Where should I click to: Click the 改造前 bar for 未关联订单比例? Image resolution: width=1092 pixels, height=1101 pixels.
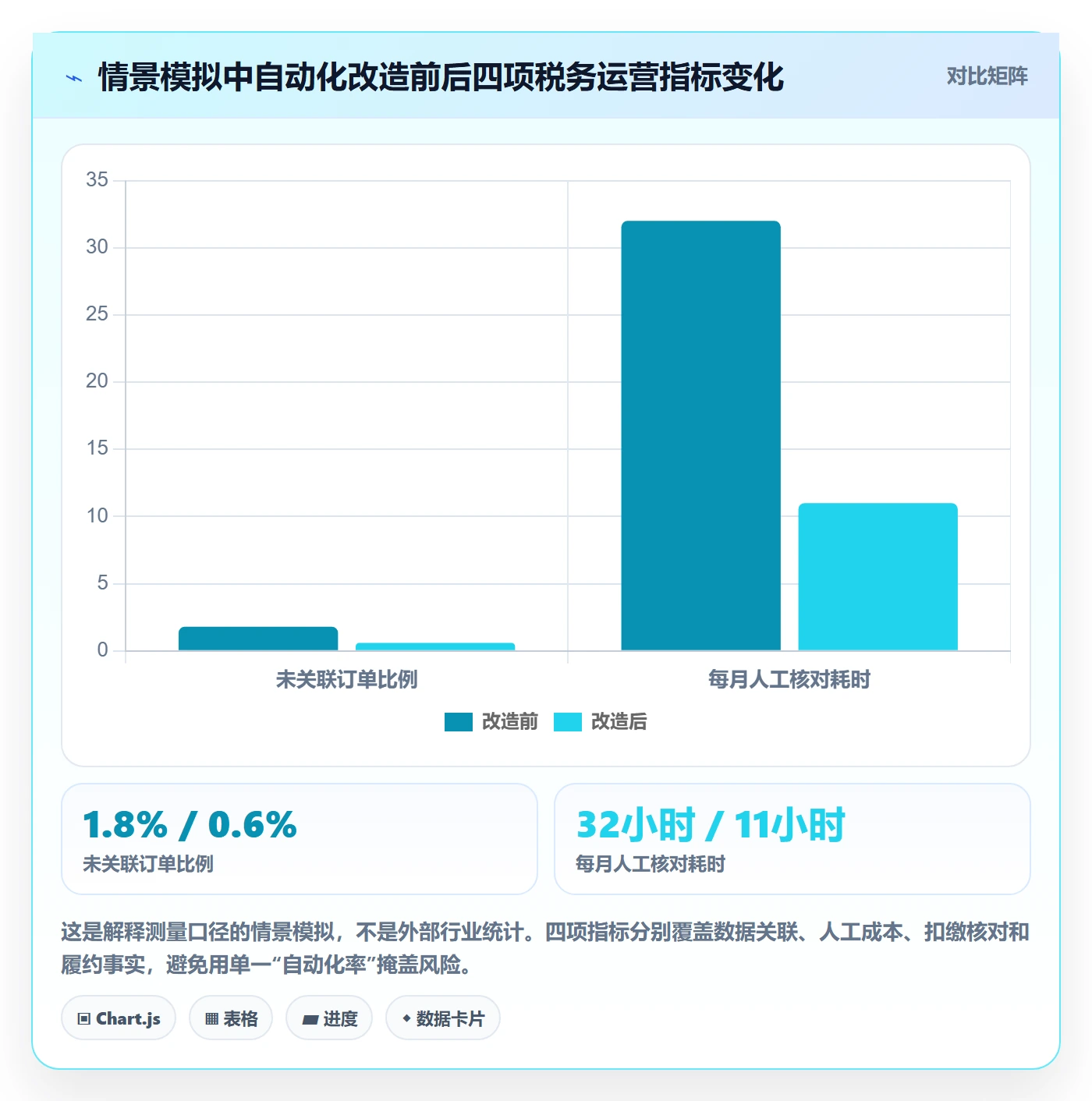coord(258,639)
